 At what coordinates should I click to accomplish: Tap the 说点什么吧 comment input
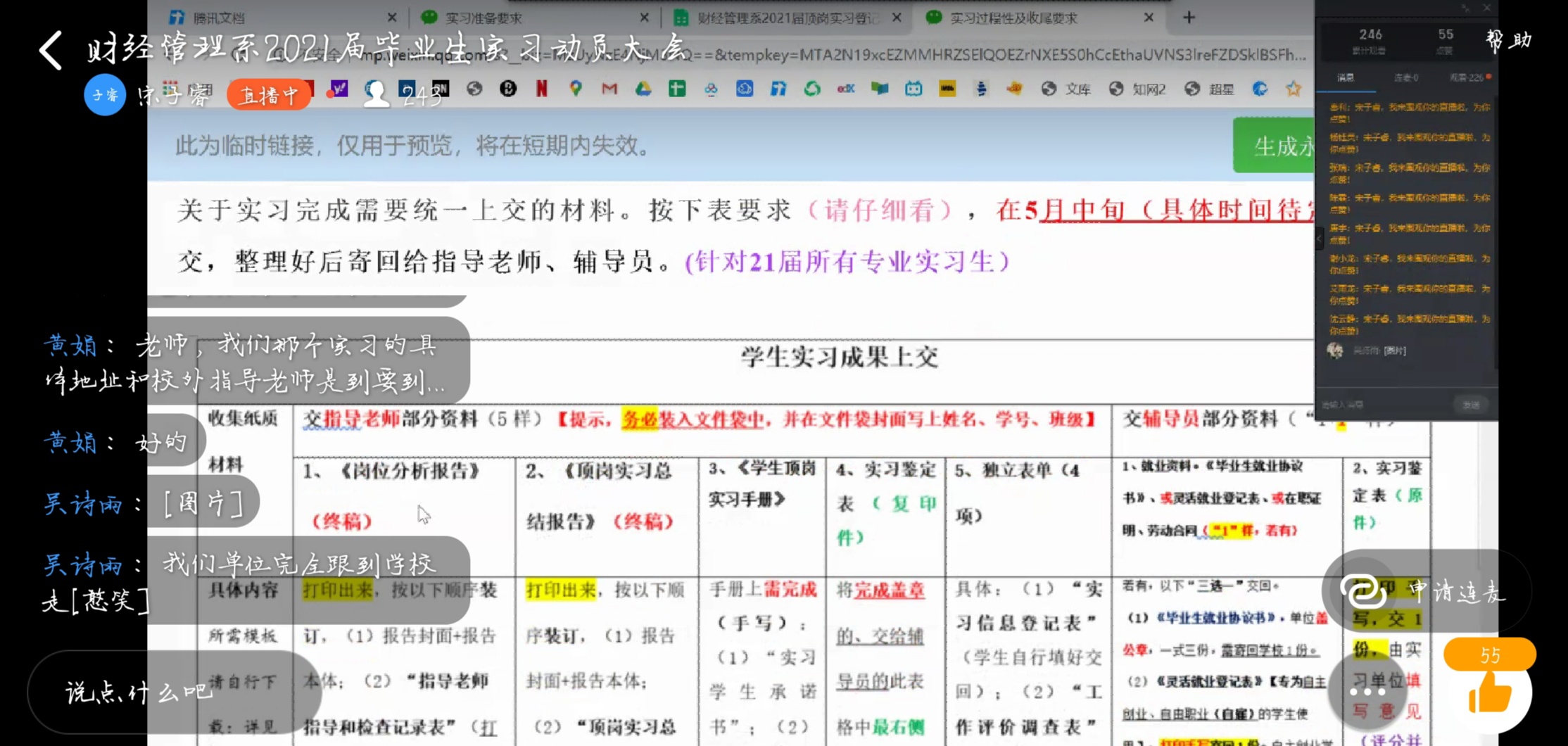(x=174, y=693)
